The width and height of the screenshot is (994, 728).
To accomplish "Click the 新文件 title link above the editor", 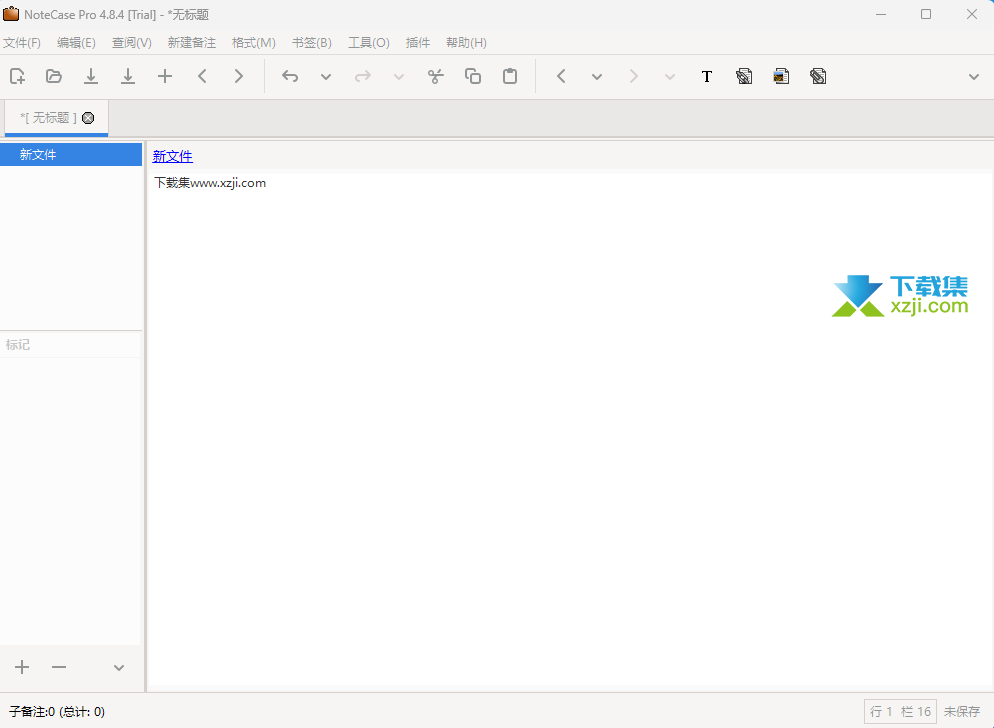I will pyautogui.click(x=172, y=156).
